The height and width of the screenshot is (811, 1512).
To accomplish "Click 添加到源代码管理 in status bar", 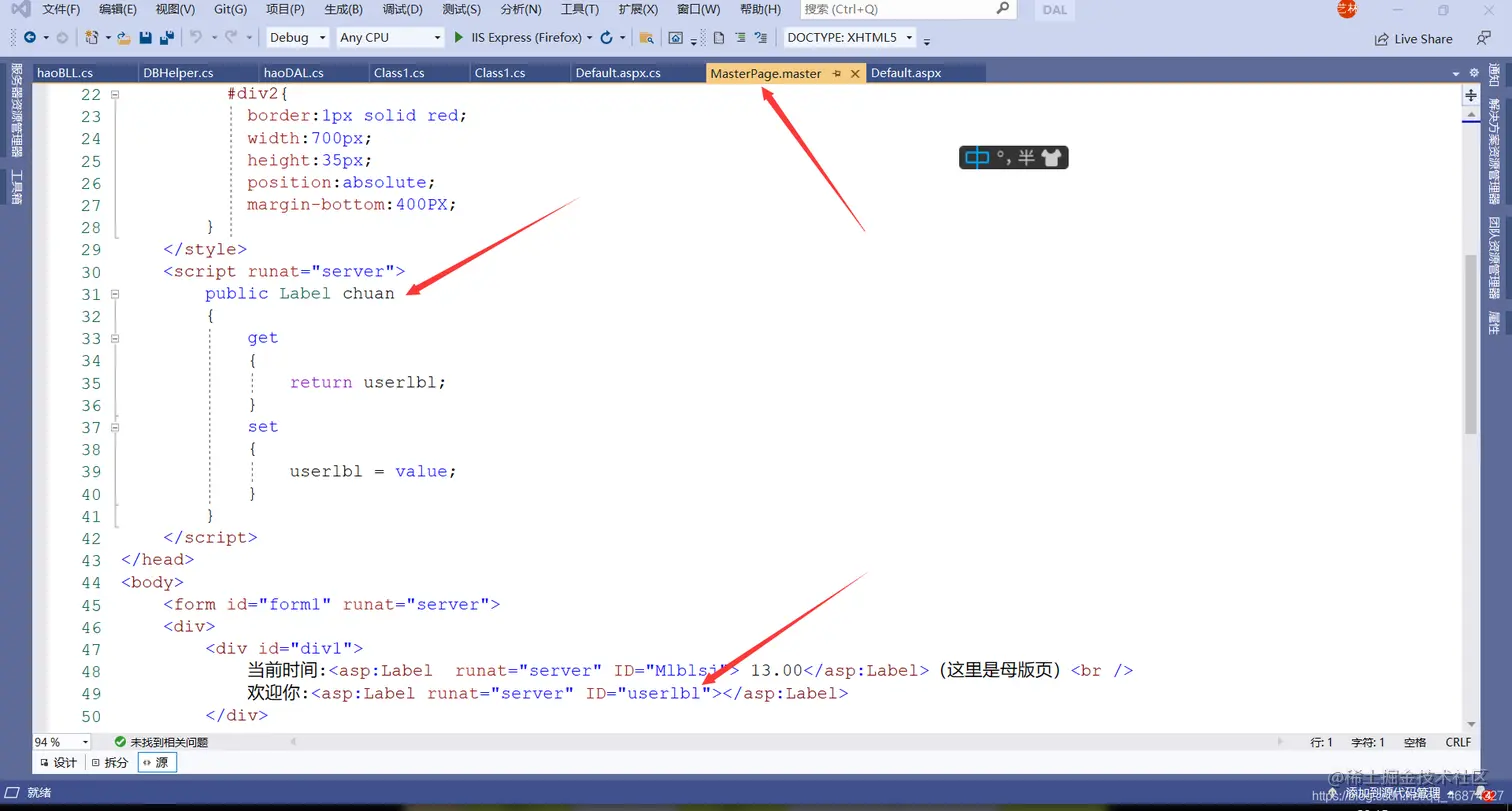I will [1390, 793].
